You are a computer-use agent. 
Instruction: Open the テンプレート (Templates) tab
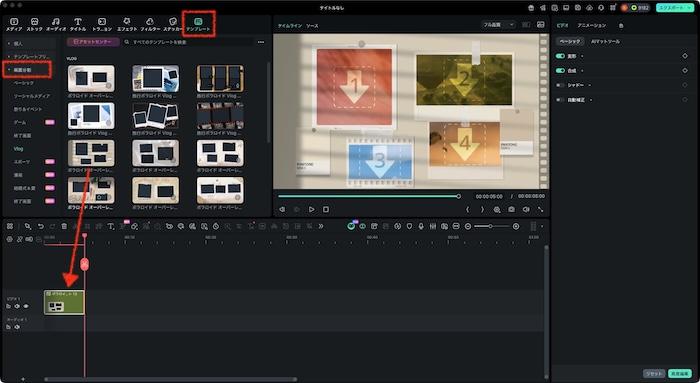pyautogui.click(x=198, y=24)
